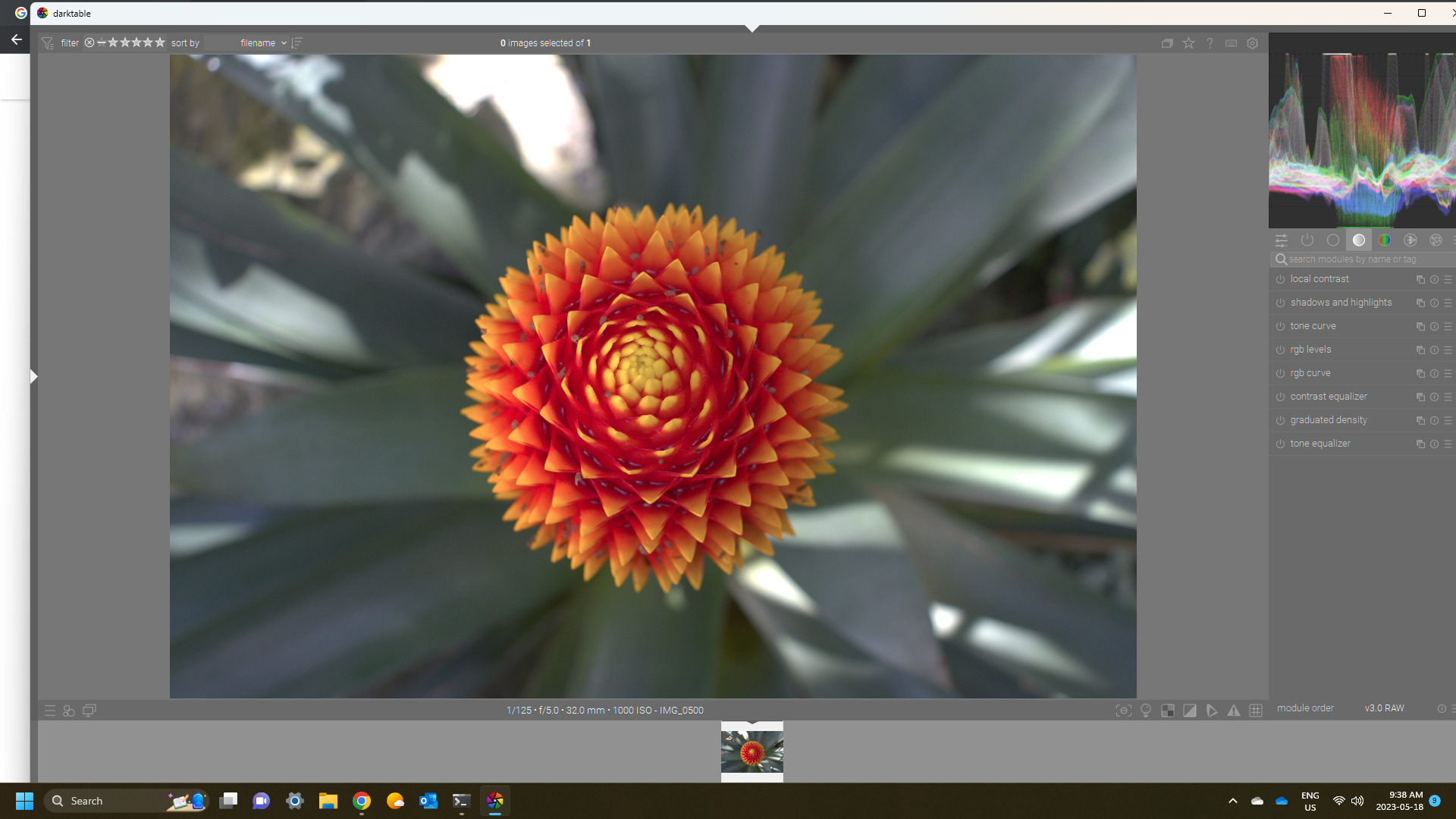
Task: Toggle the raw overexposed indicator checkerboard icon
Action: 1168,711
